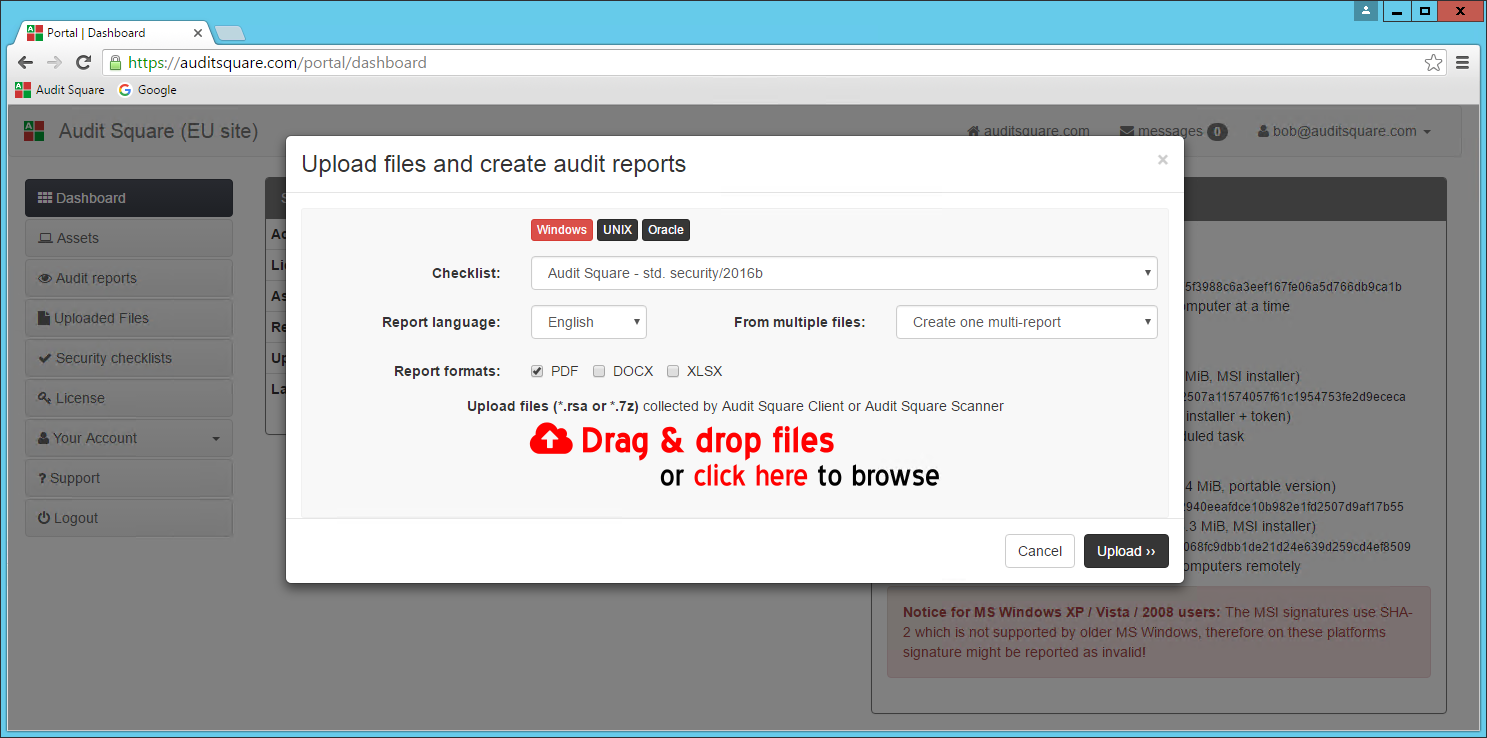Image resolution: width=1487 pixels, height=738 pixels.
Task: Click the browser Back arrow
Action: click(x=25, y=62)
